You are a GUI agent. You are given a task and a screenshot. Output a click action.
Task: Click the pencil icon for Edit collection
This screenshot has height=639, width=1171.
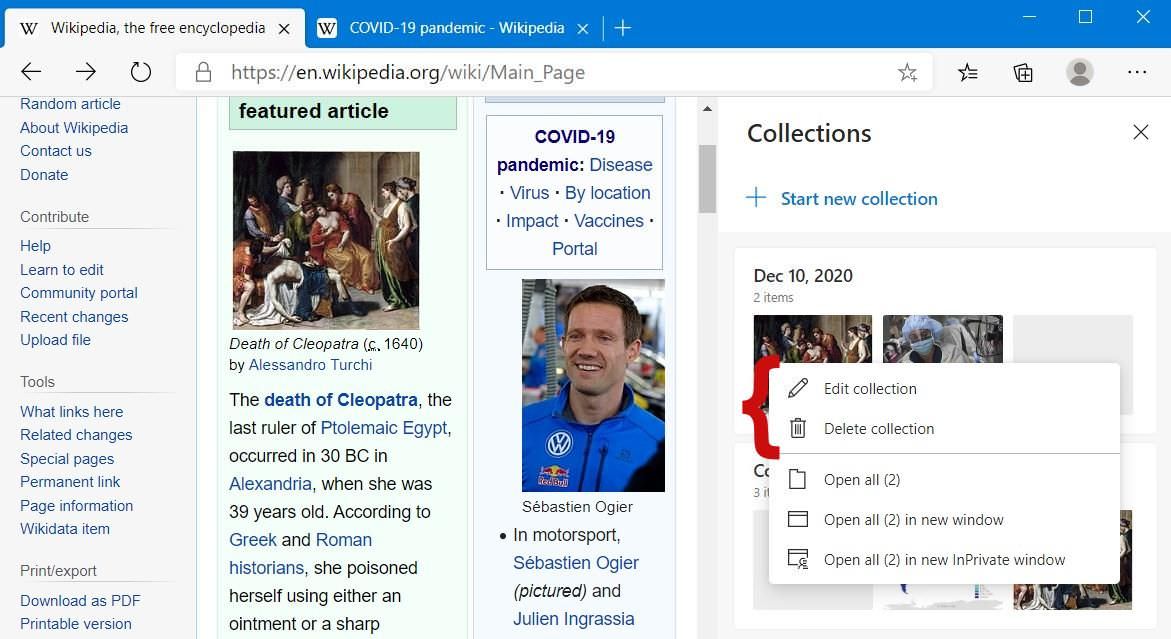(x=798, y=388)
